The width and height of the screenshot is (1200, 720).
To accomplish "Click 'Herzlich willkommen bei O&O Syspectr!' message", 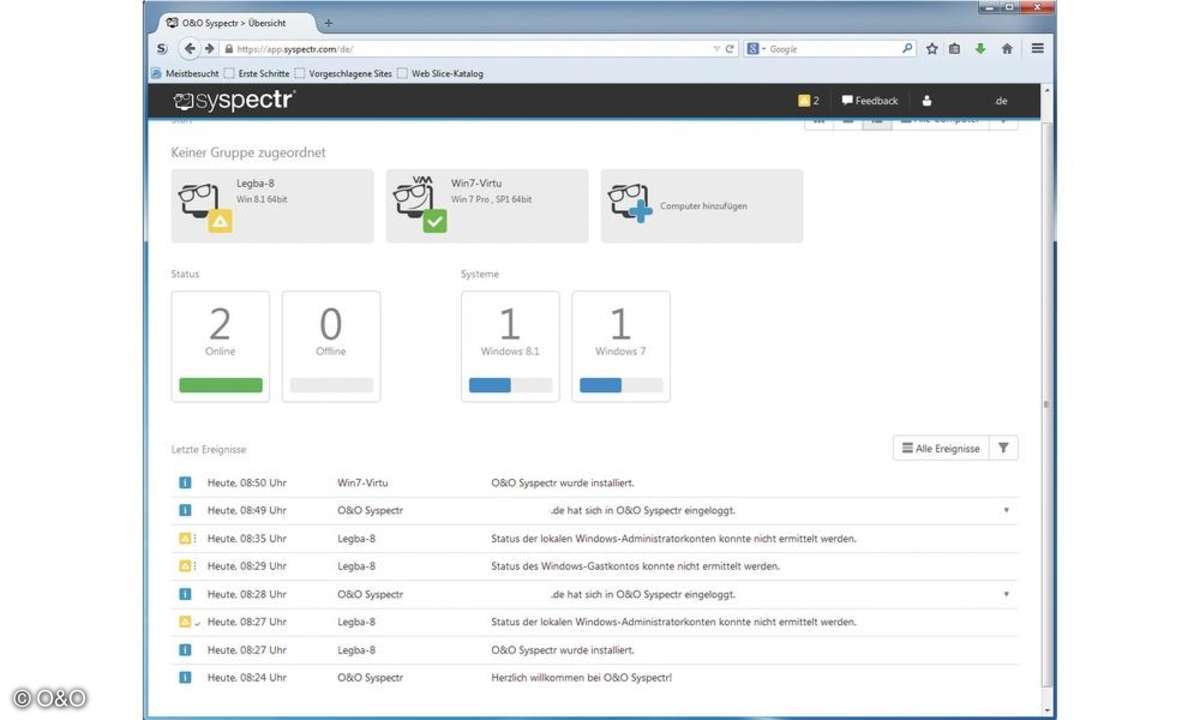I will point(582,678).
